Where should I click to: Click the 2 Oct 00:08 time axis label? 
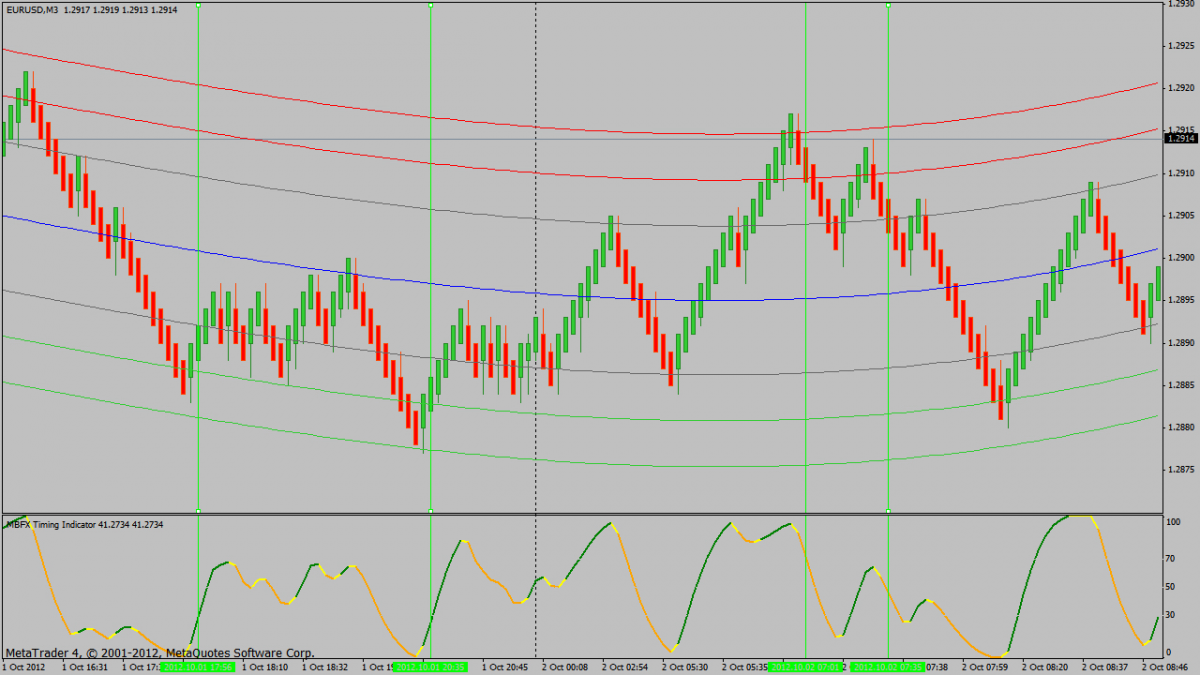565,666
